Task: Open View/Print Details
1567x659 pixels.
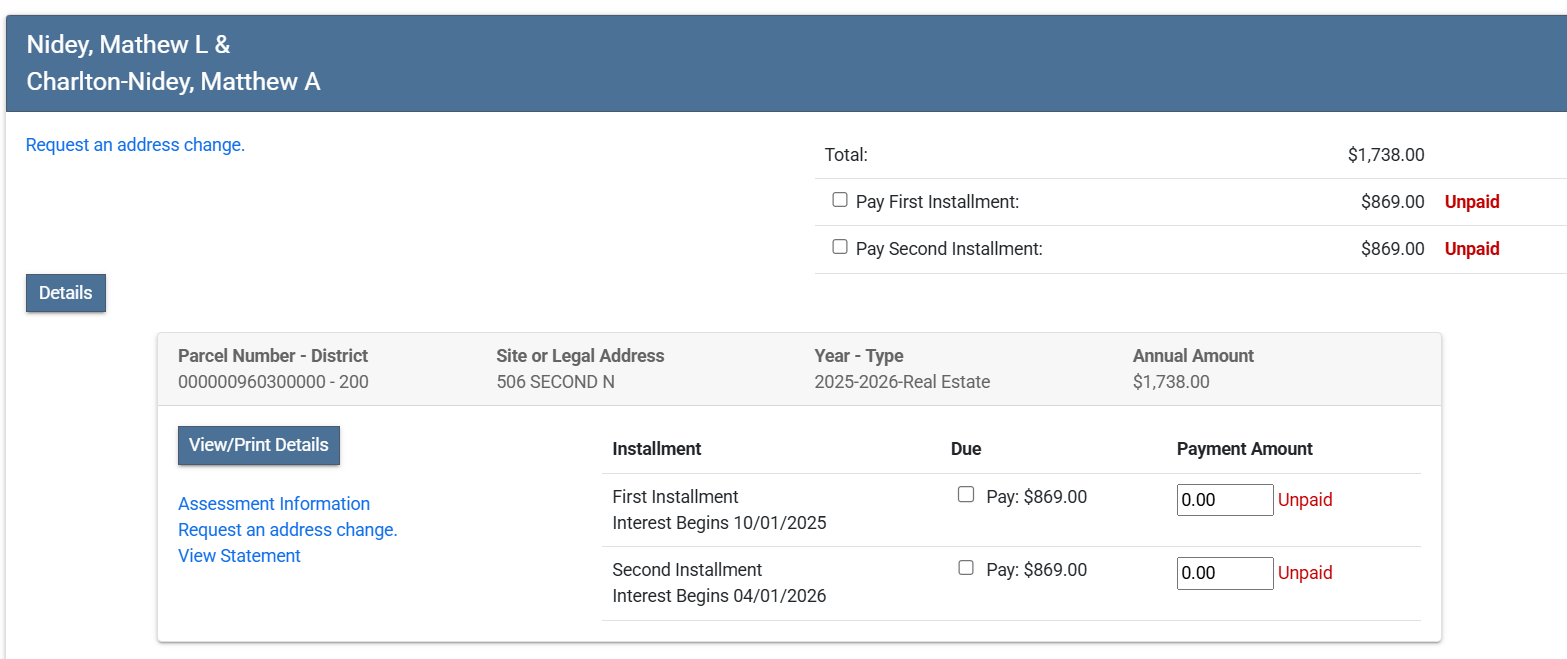Action: pos(259,445)
